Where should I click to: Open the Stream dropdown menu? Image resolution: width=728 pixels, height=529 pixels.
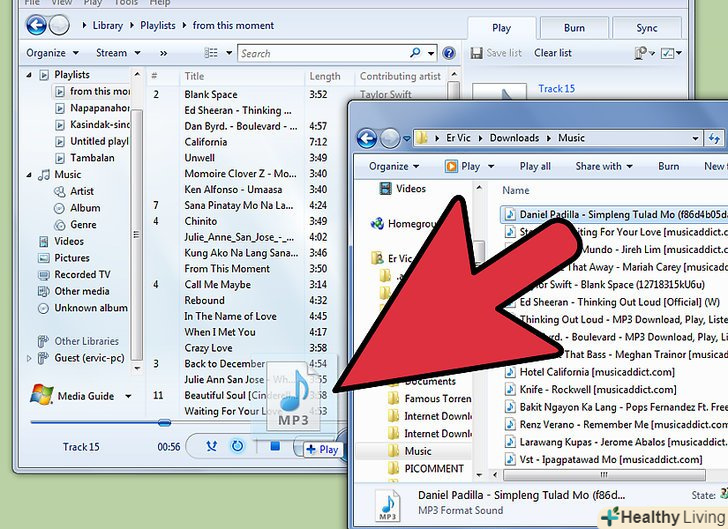point(118,53)
